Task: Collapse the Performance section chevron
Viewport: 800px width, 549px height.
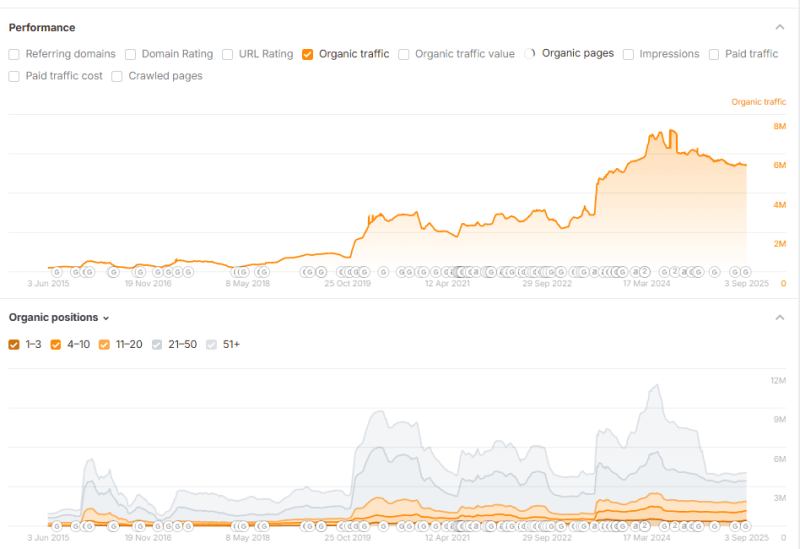Action: pos(779,27)
